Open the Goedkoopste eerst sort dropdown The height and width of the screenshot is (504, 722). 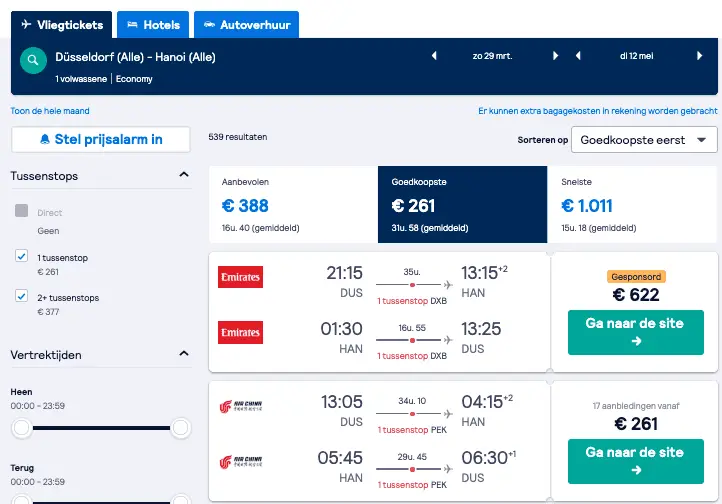[644, 139]
